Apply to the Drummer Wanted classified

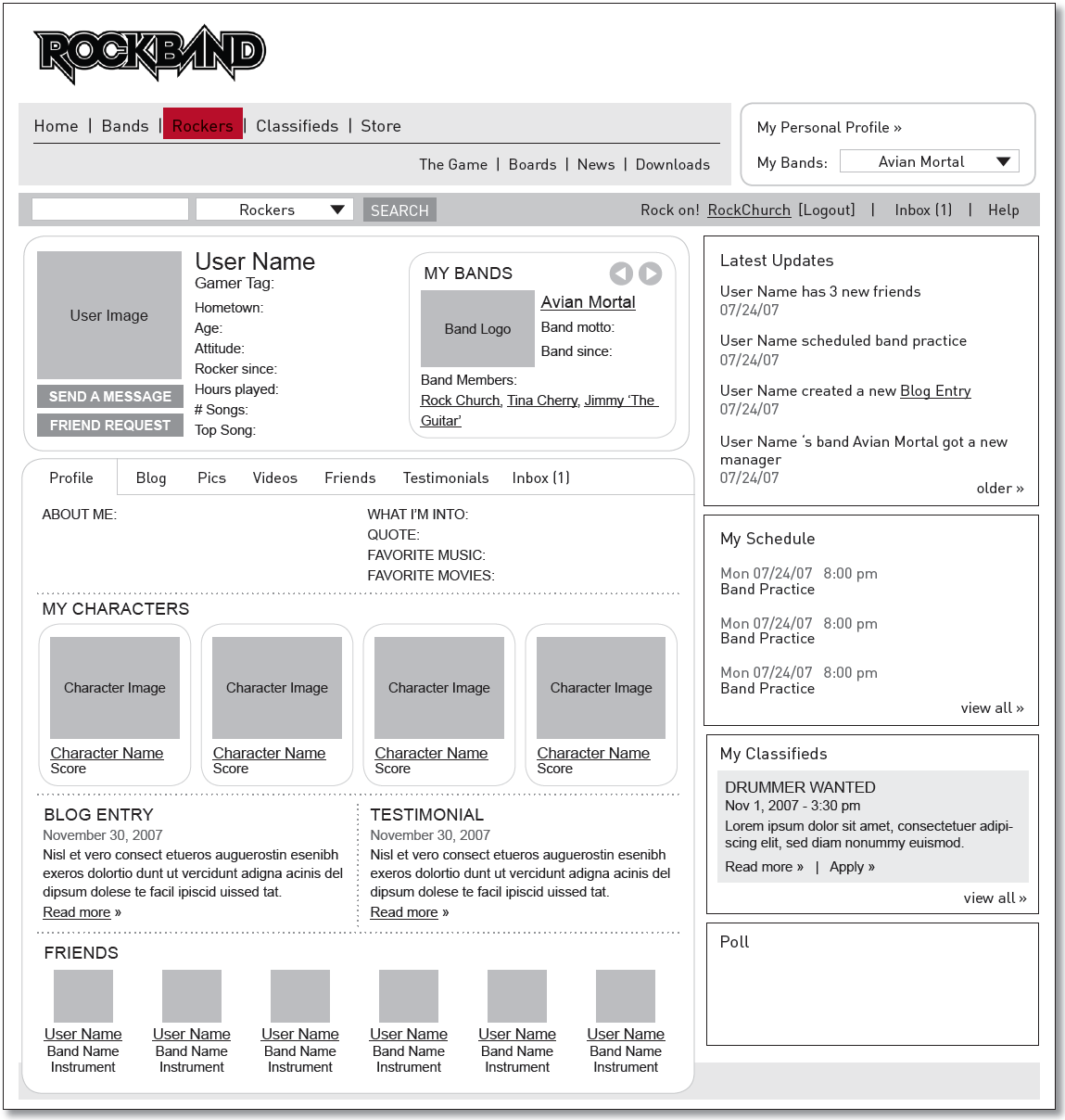pos(851,867)
